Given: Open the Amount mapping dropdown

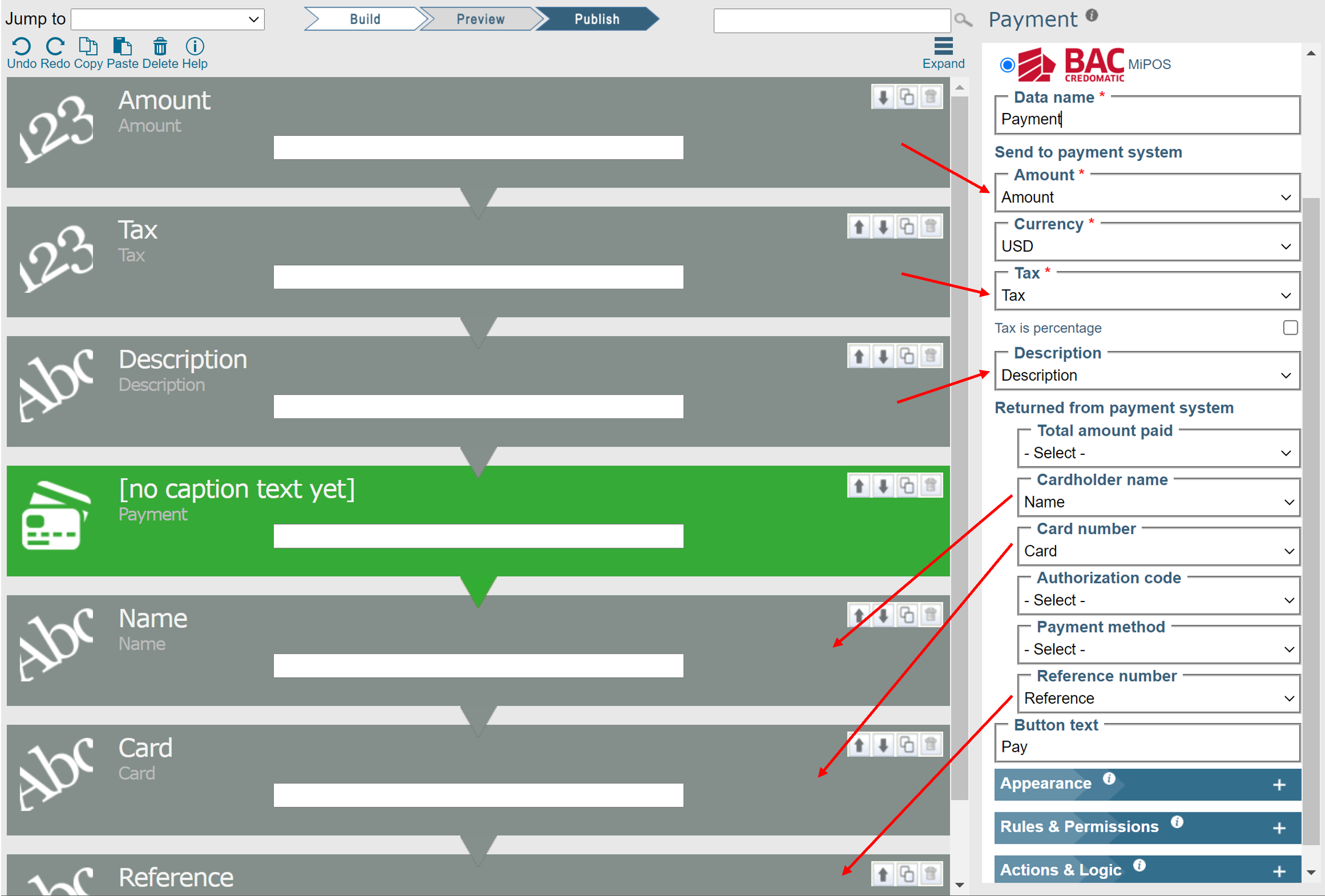Looking at the screenshot, I should (1147, 197).
